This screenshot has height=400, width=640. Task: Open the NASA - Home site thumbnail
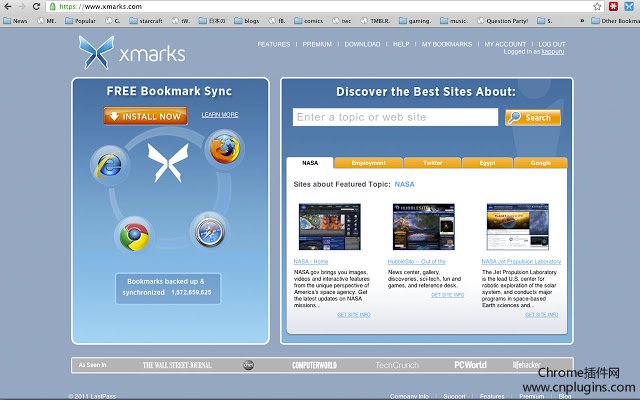330,227
